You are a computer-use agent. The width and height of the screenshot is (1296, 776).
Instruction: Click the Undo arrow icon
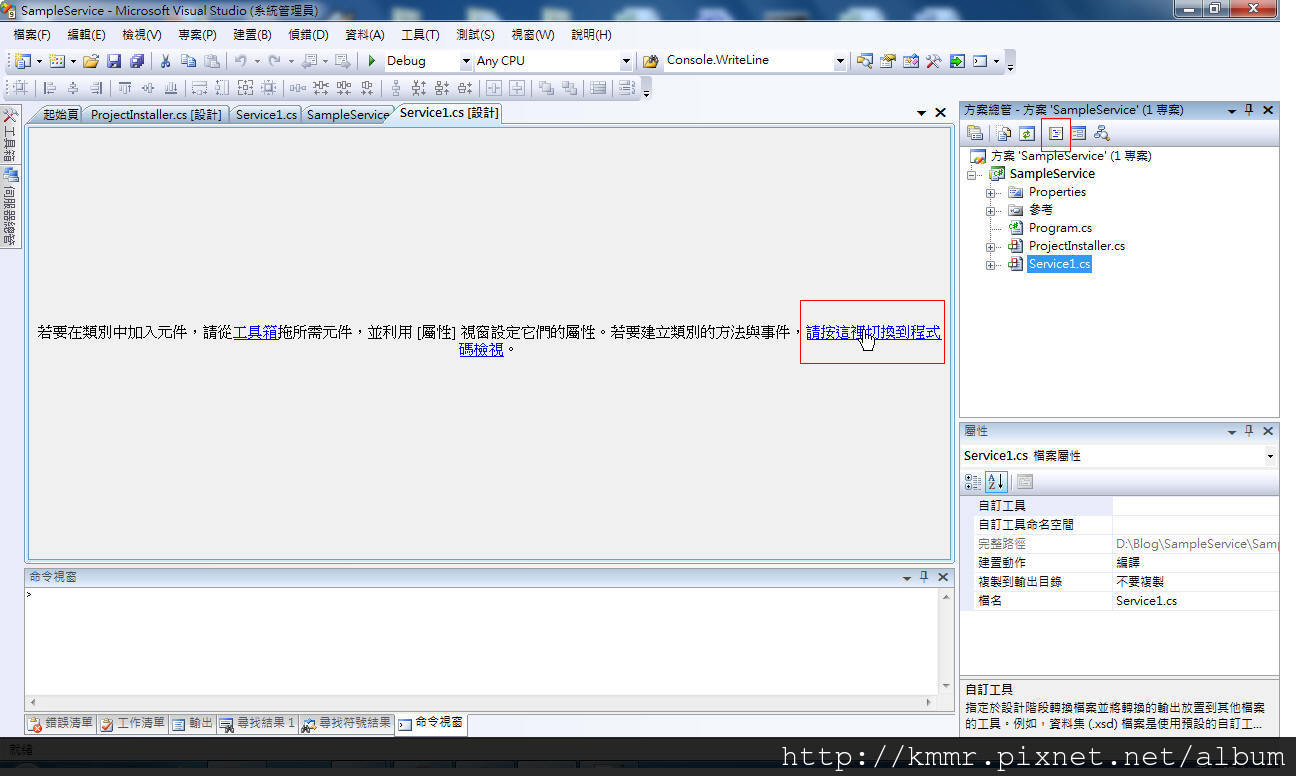pos(240,61)
